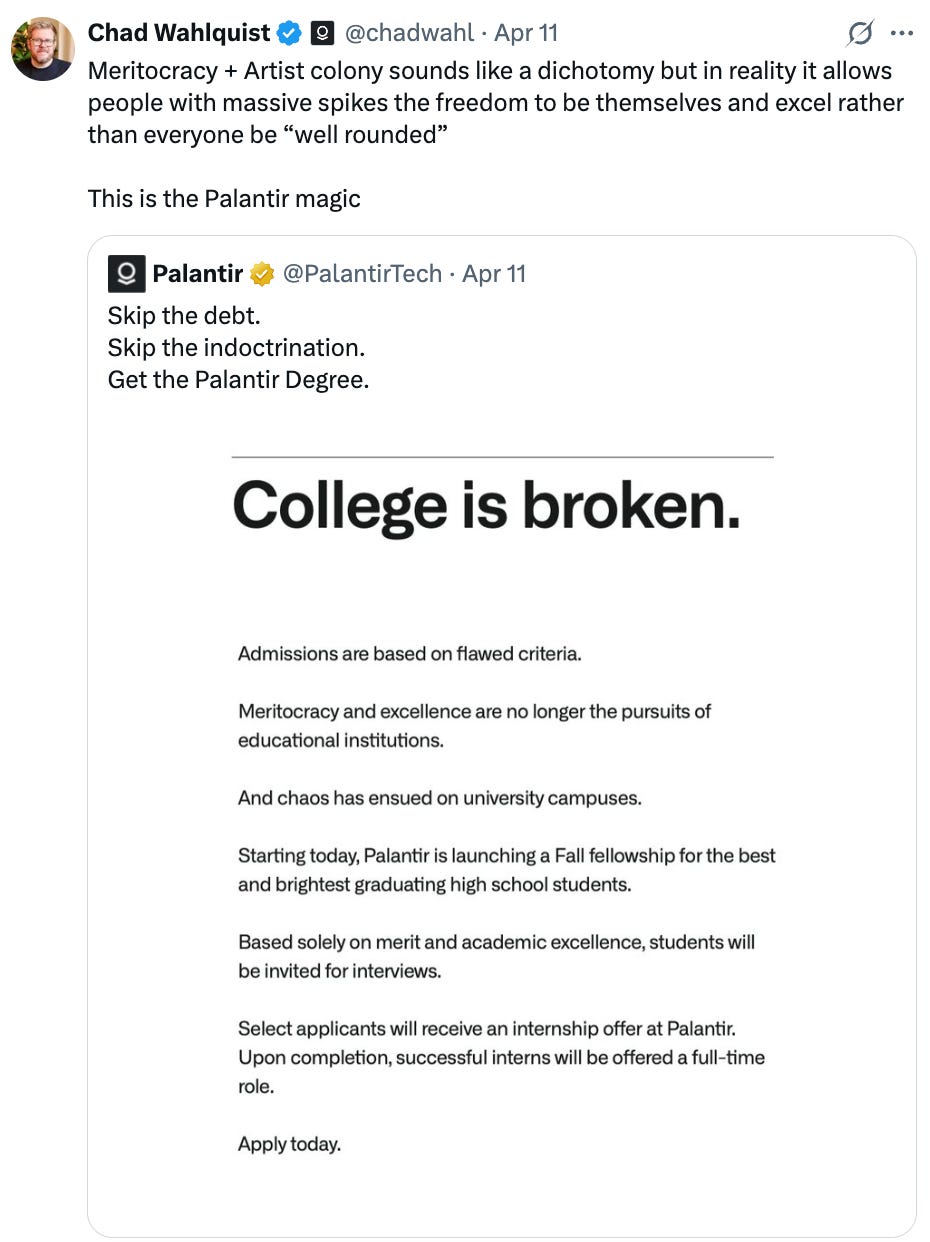
Task: Open the three-dot More options menu
Action: click(901, 34)
